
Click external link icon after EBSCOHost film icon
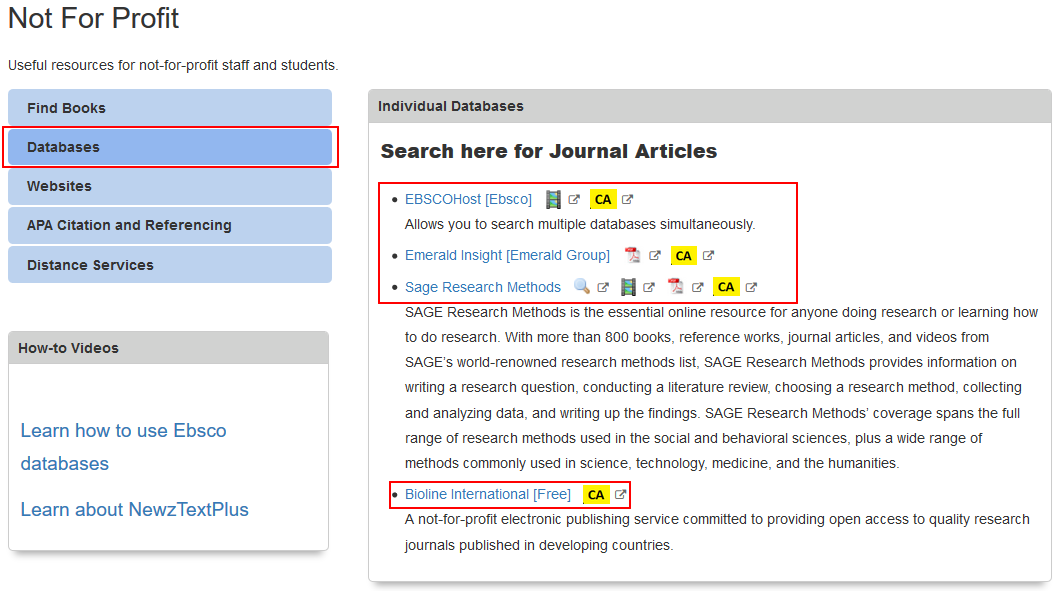click(x=574, y=199)
